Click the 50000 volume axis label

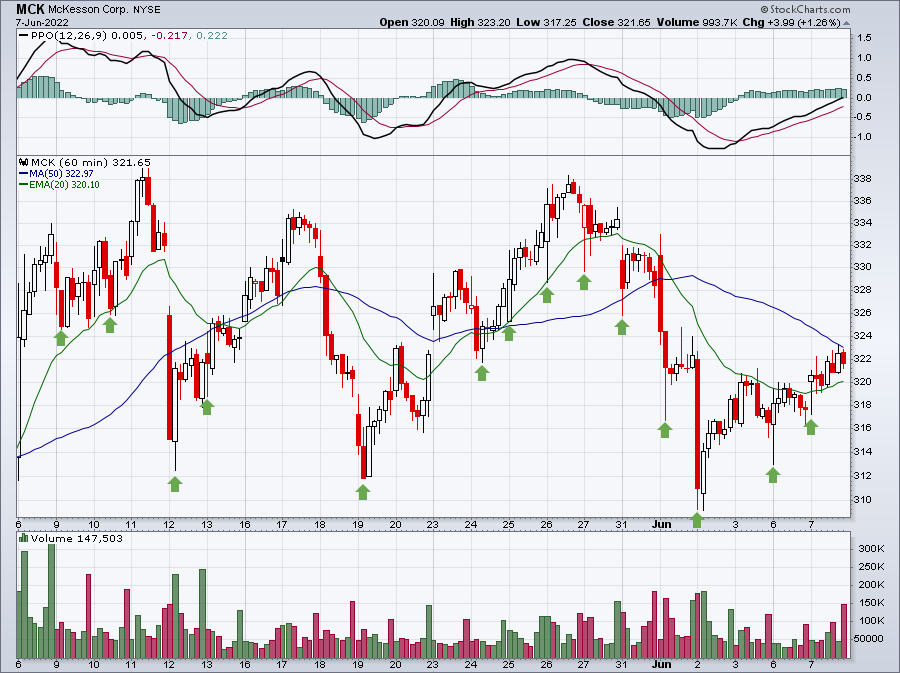pyautogui.click(x=869, y=639)
